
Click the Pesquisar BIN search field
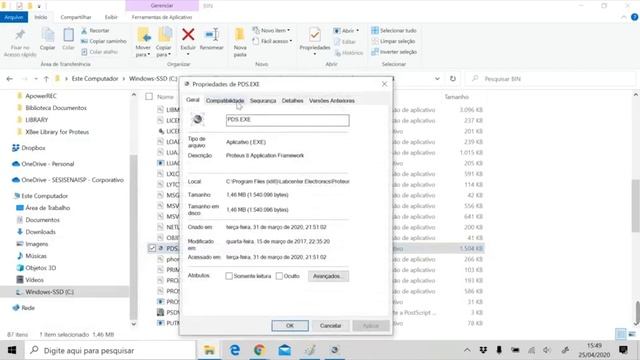pos(551,79)
